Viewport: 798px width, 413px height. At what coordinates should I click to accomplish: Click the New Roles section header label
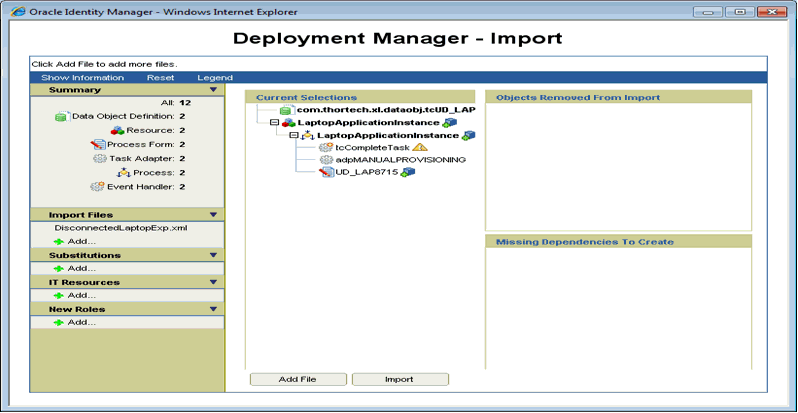pos(77,309)
